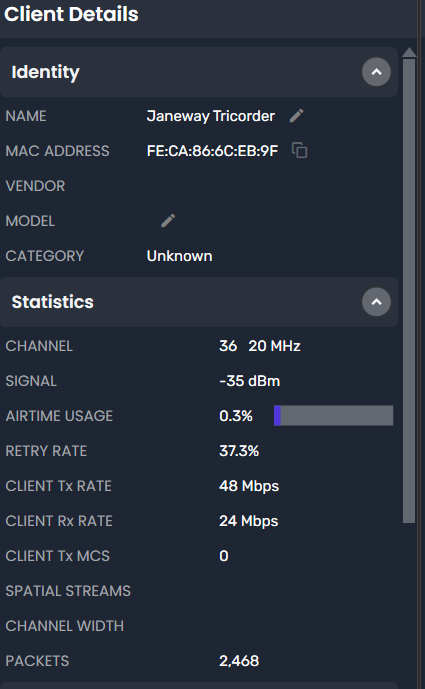This screenshot has height=689, width=425.
Task: Edit the model field pencil icon
Action: coord(168,221)
